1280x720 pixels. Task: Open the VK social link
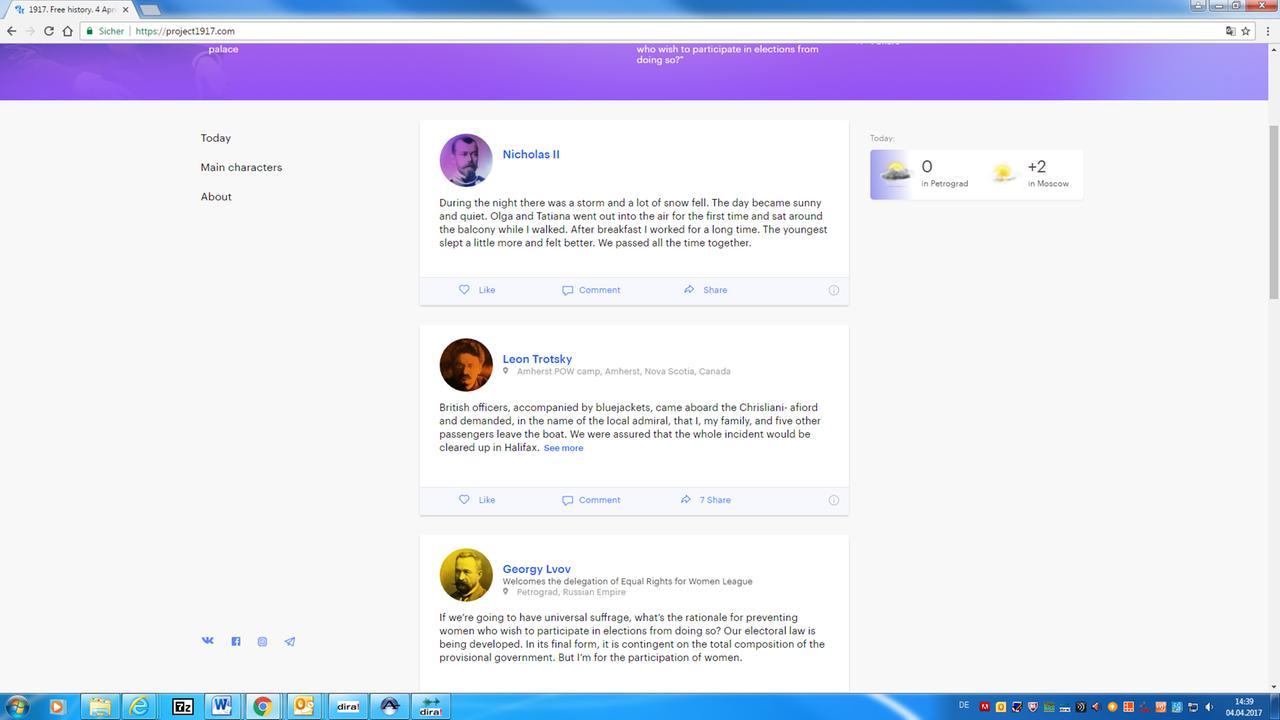pos(208,641)
